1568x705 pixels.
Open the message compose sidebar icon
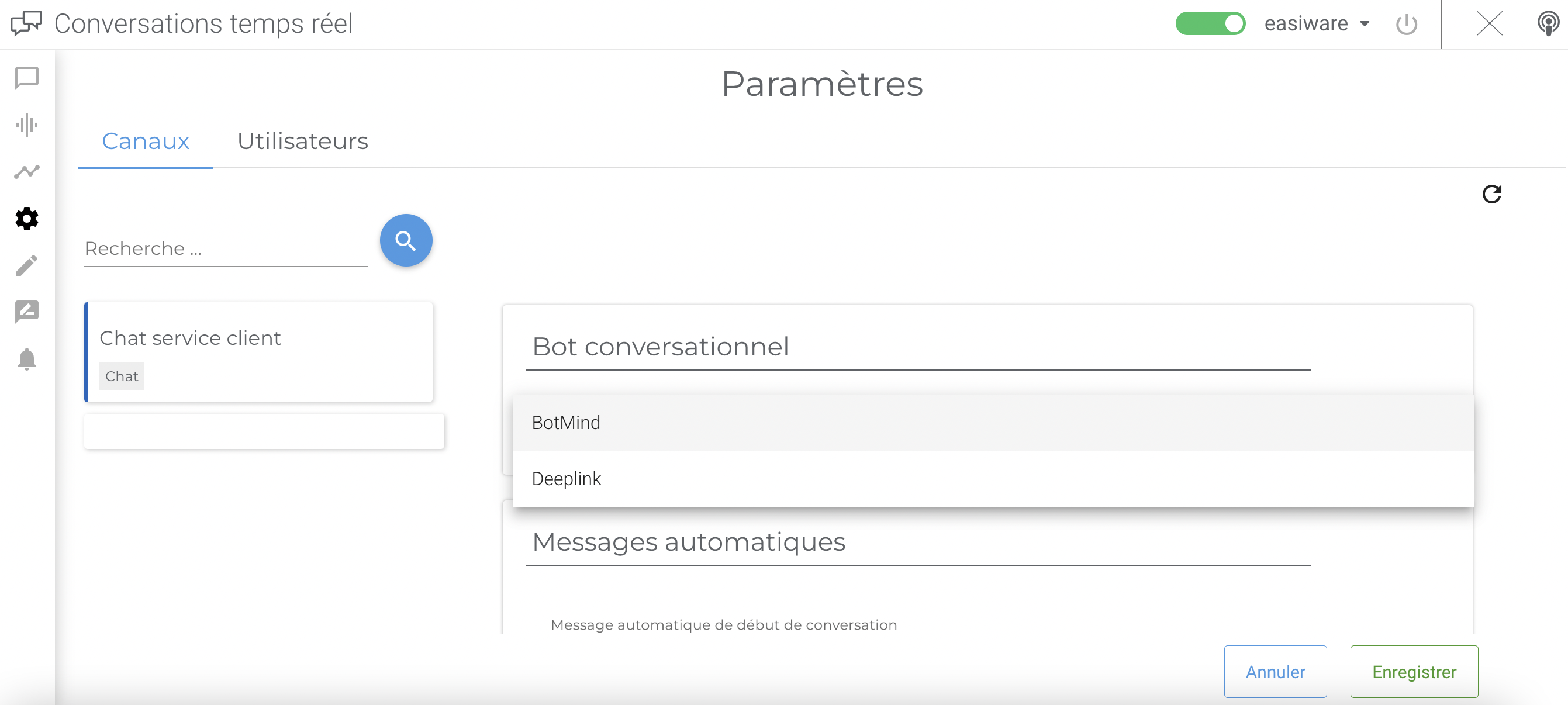[x=27, y=312]
